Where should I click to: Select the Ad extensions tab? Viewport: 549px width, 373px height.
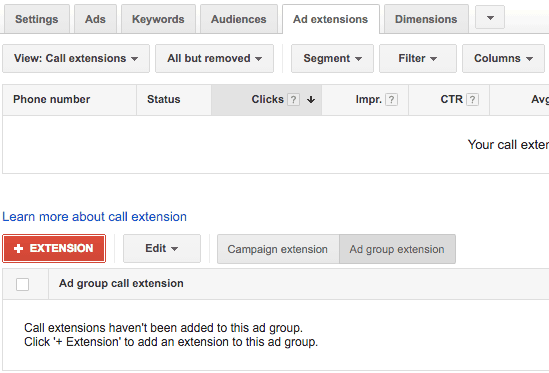331,19
